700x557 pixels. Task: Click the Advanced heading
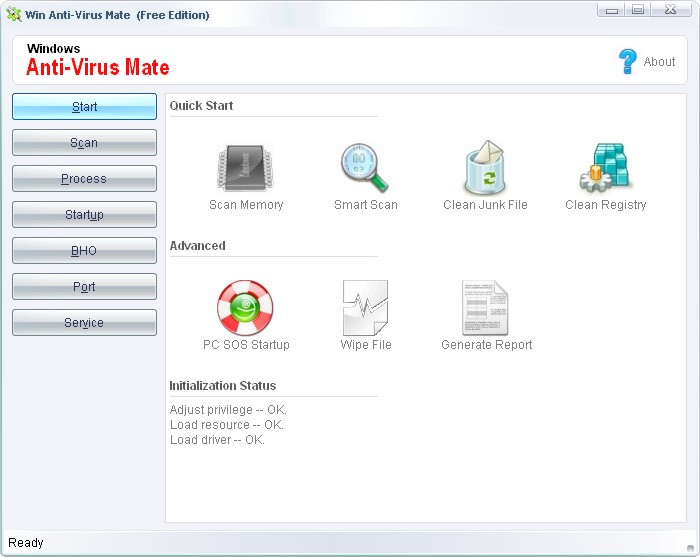[197, 245]
